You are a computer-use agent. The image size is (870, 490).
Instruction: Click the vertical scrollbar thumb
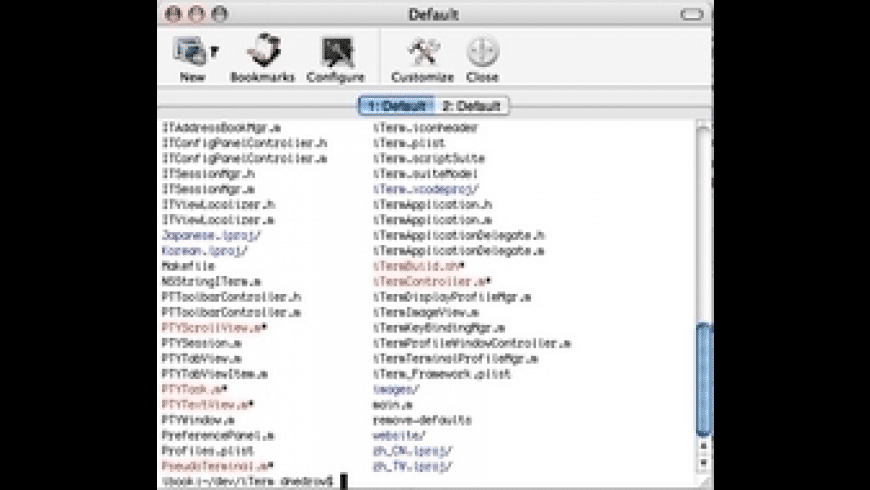704,380
